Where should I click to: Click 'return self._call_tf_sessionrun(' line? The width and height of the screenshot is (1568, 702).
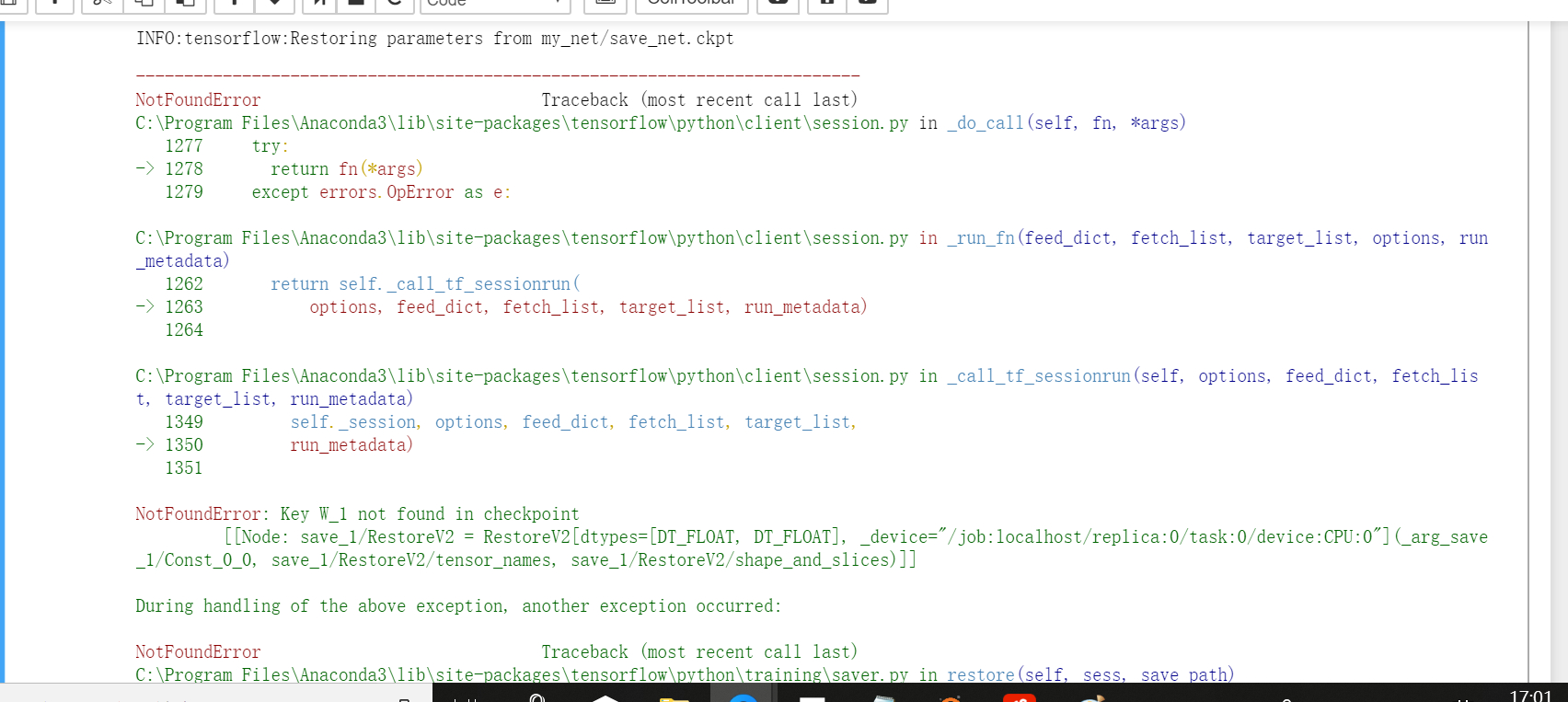pos(425,284)
